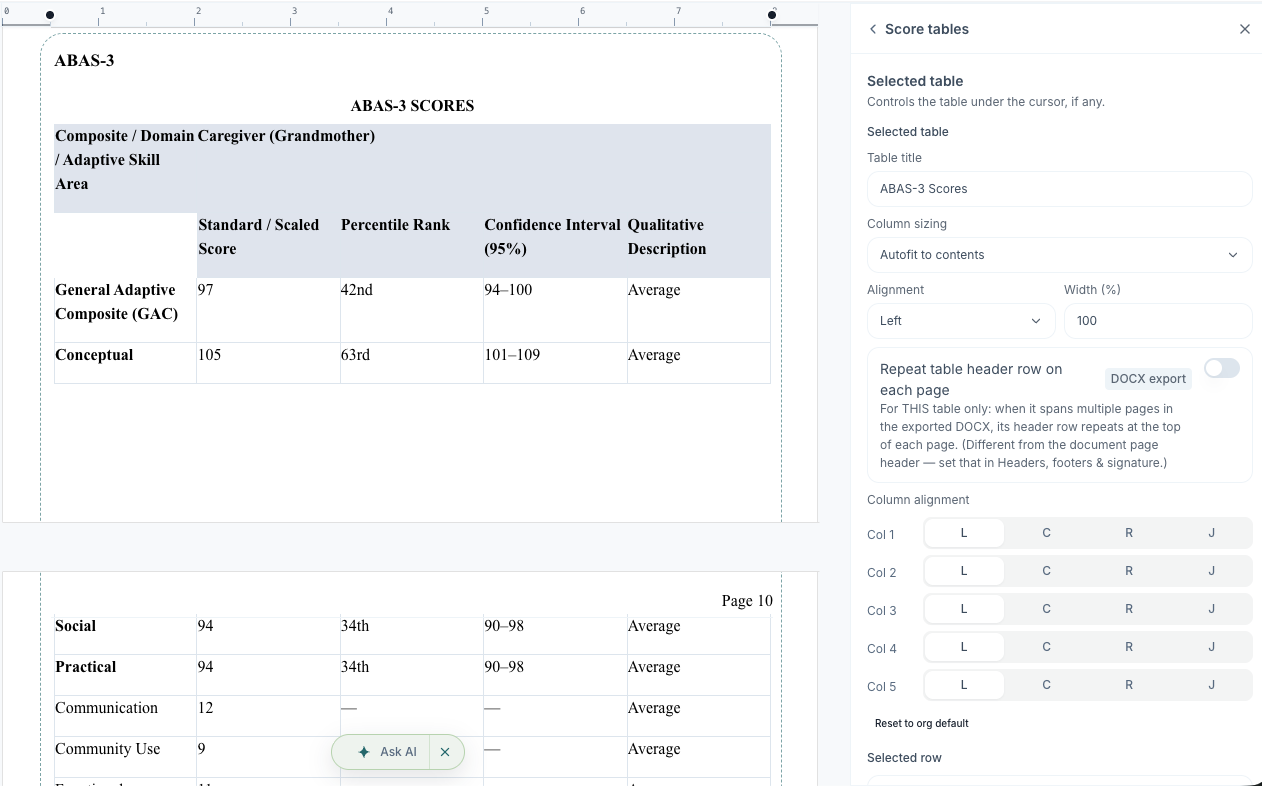Click the DOCX export badge
Viewport: 1262px width, 786px height.
pyautogui.click(x=1148, y=378)
